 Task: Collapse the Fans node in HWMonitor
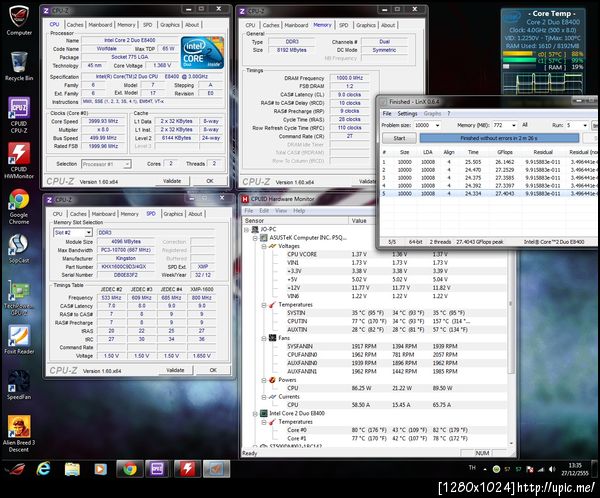pyautogui.click(x=264, y=338)
